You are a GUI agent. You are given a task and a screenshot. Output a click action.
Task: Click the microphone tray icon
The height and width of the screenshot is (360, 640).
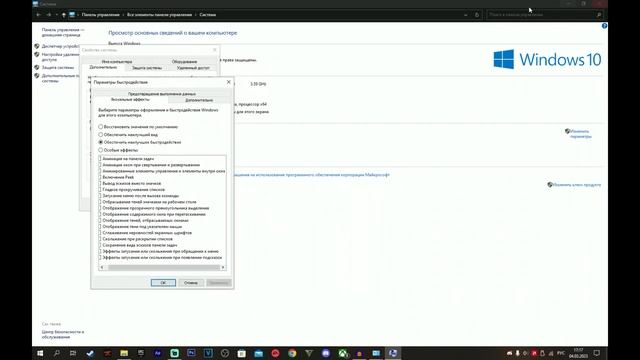(x=518, y=353)
